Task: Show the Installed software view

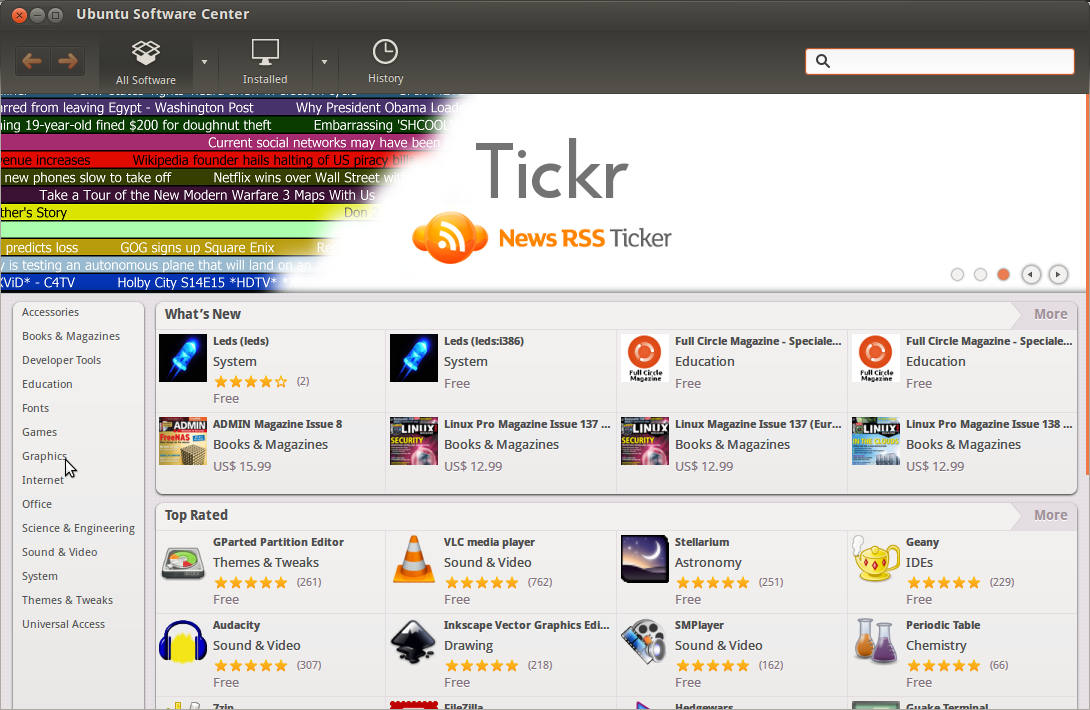Action: click(265, 62)
